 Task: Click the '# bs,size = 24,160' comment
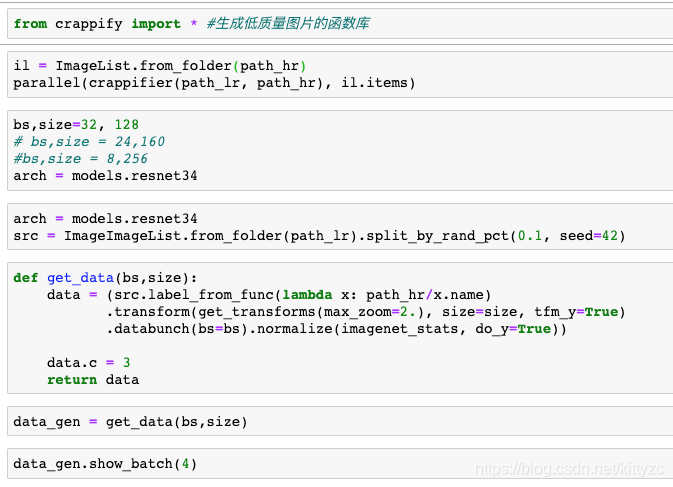tap(89, 142)
